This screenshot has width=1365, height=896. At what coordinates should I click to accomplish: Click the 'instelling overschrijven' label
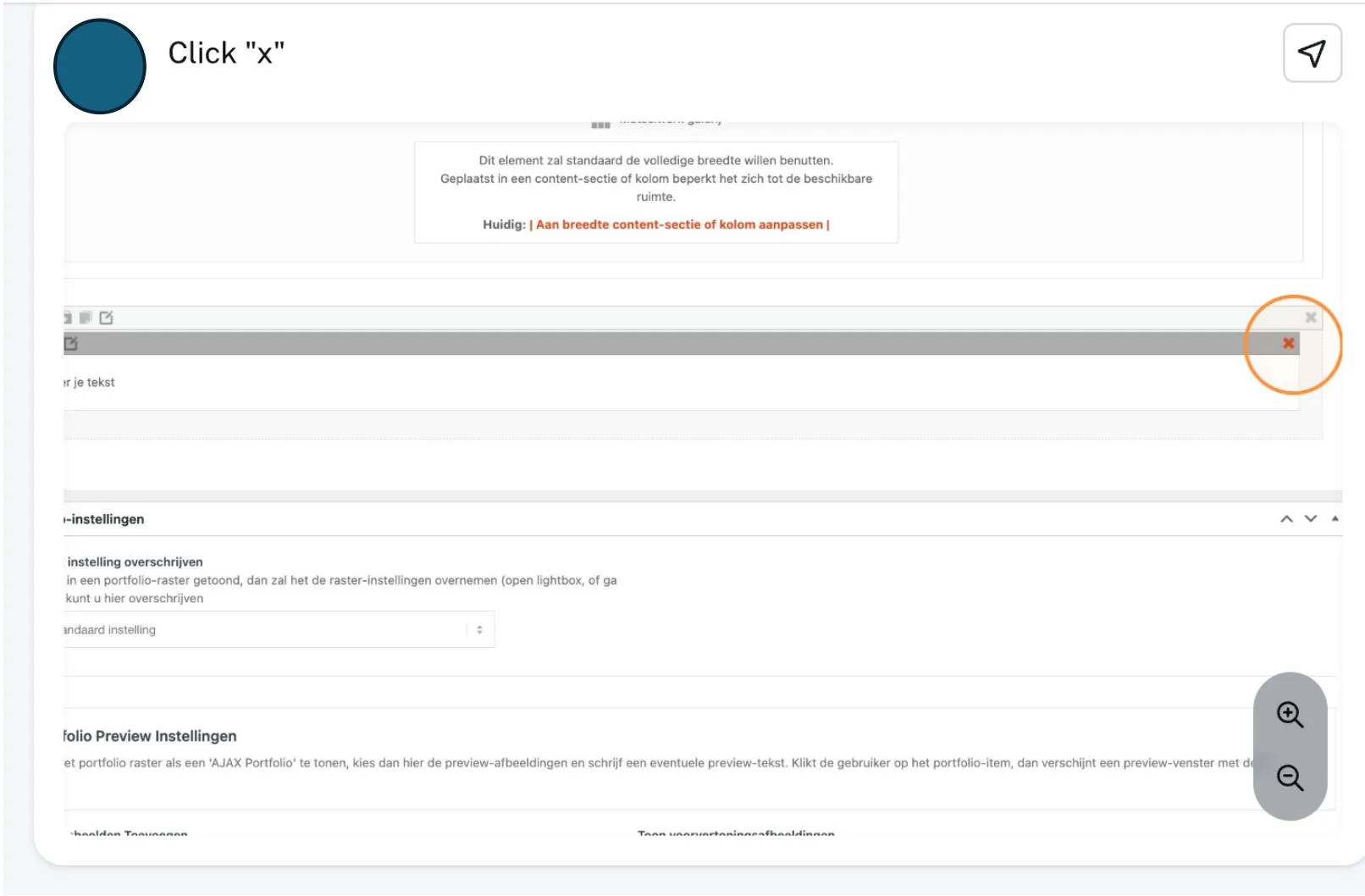point(135,561)
